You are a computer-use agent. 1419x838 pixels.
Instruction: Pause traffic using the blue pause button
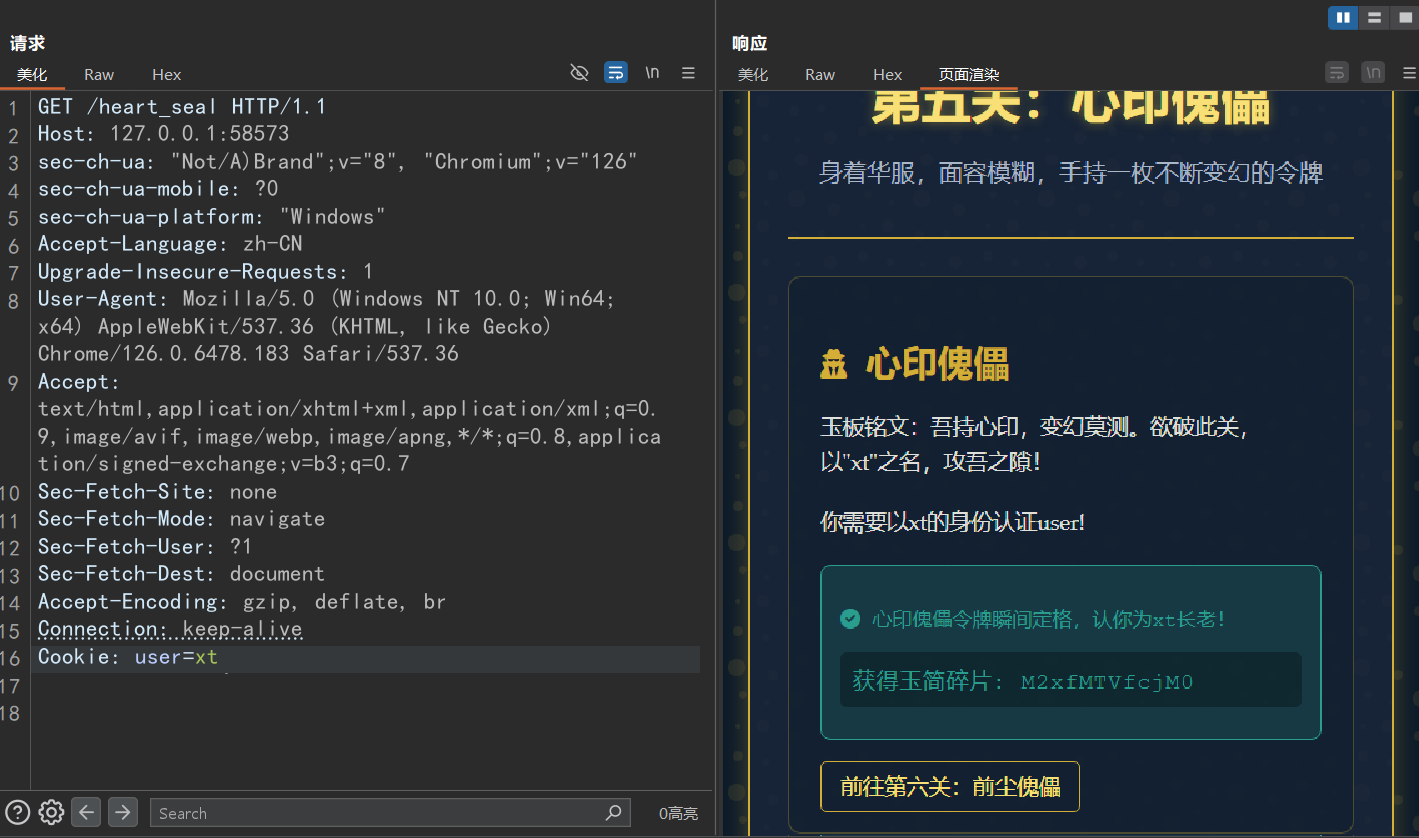[x=1343, y=17]
